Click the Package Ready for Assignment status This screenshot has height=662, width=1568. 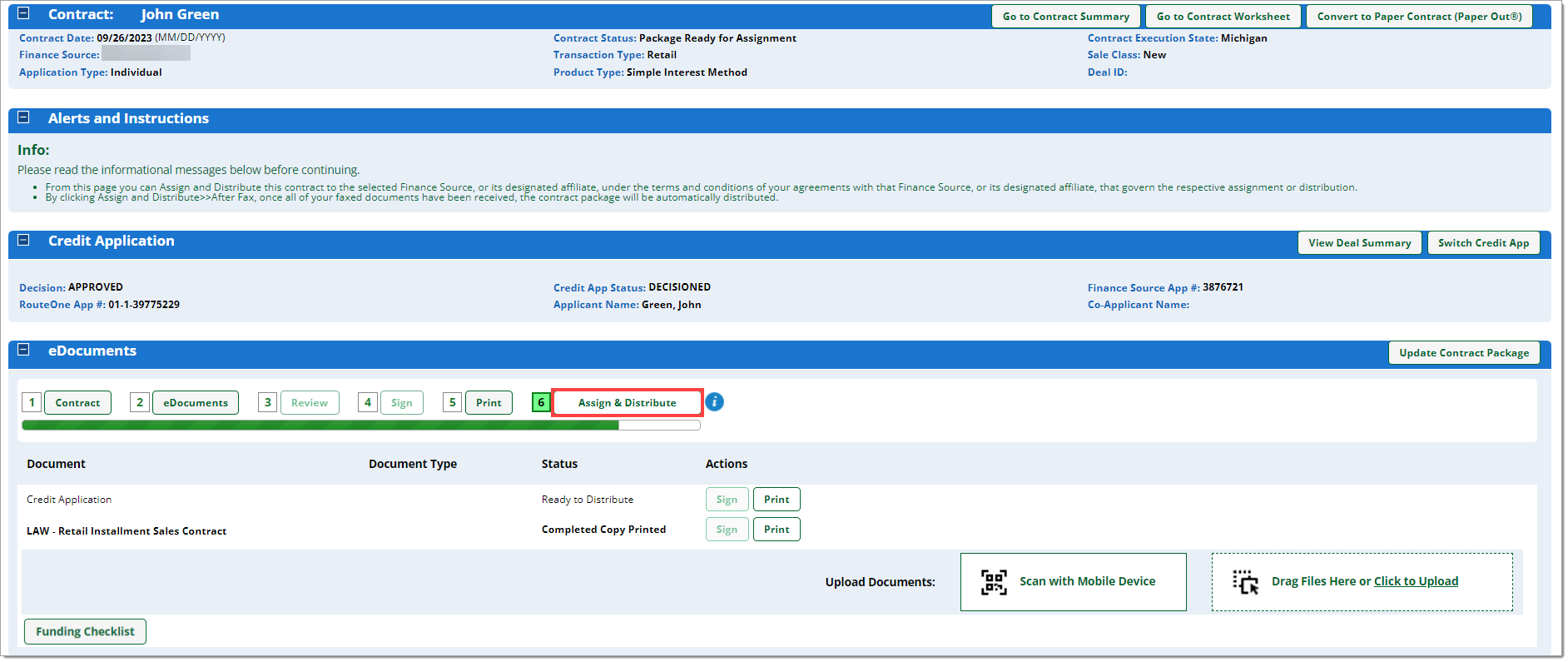coord(717,38)
